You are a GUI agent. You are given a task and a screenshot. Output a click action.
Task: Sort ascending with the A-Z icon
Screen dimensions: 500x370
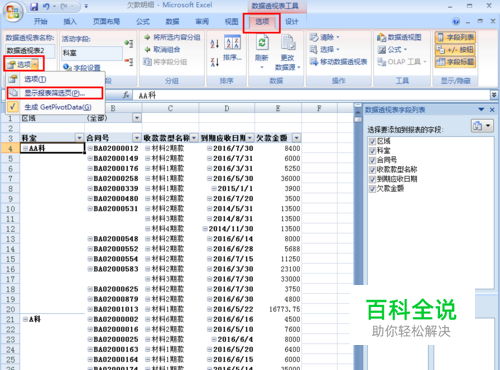(215, 43)
